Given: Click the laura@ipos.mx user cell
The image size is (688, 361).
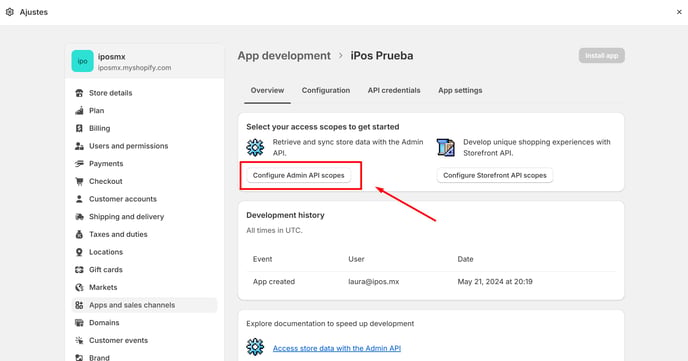Looking at the screenshot, I should tap(373, 282).
